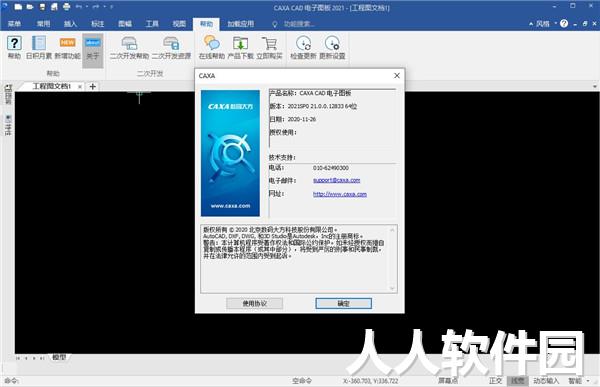
Task: Close the CAXA about dialog
Action: pos(397,75)
